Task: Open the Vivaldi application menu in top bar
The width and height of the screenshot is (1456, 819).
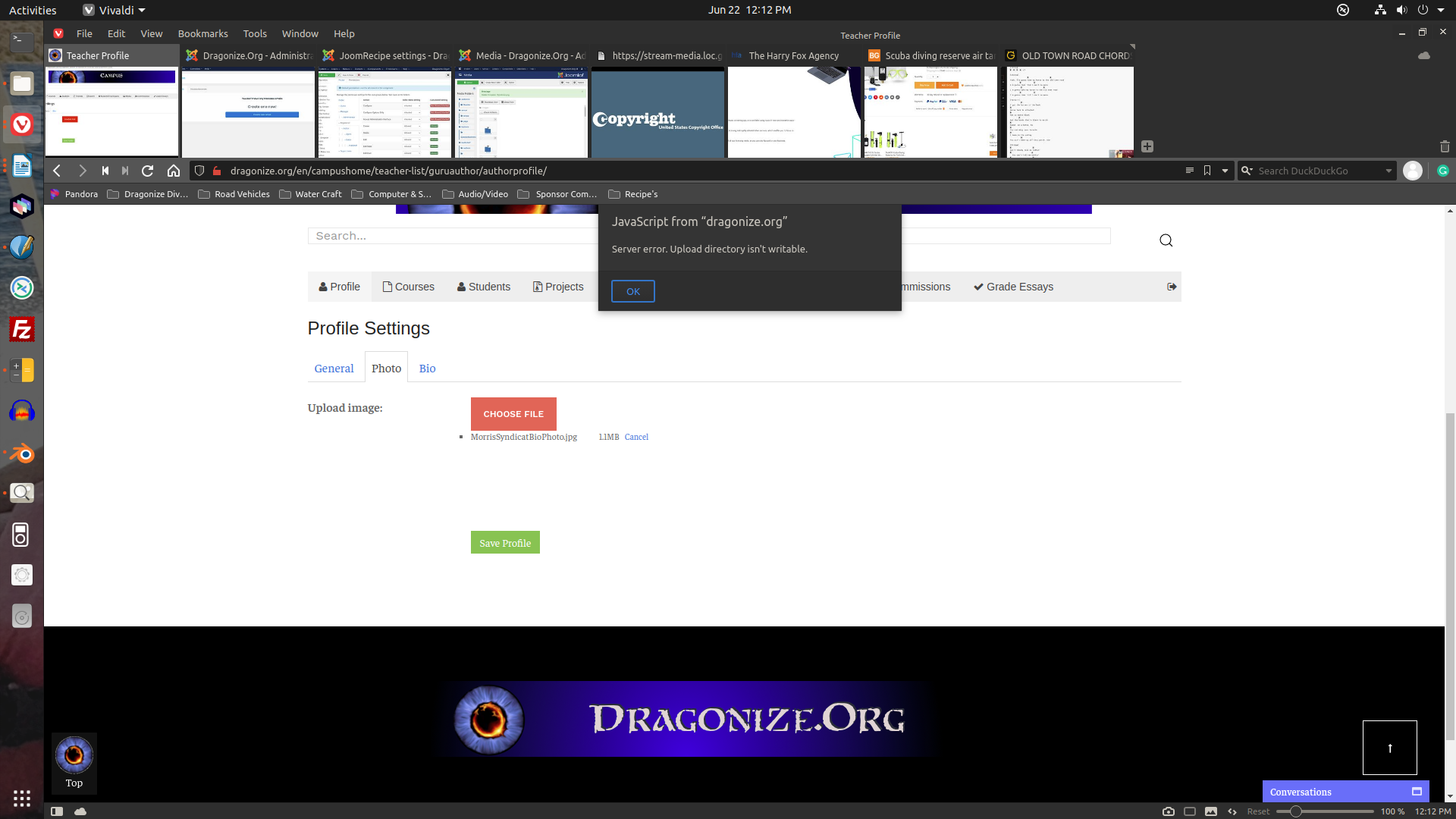Action: (x=115, y=10)
